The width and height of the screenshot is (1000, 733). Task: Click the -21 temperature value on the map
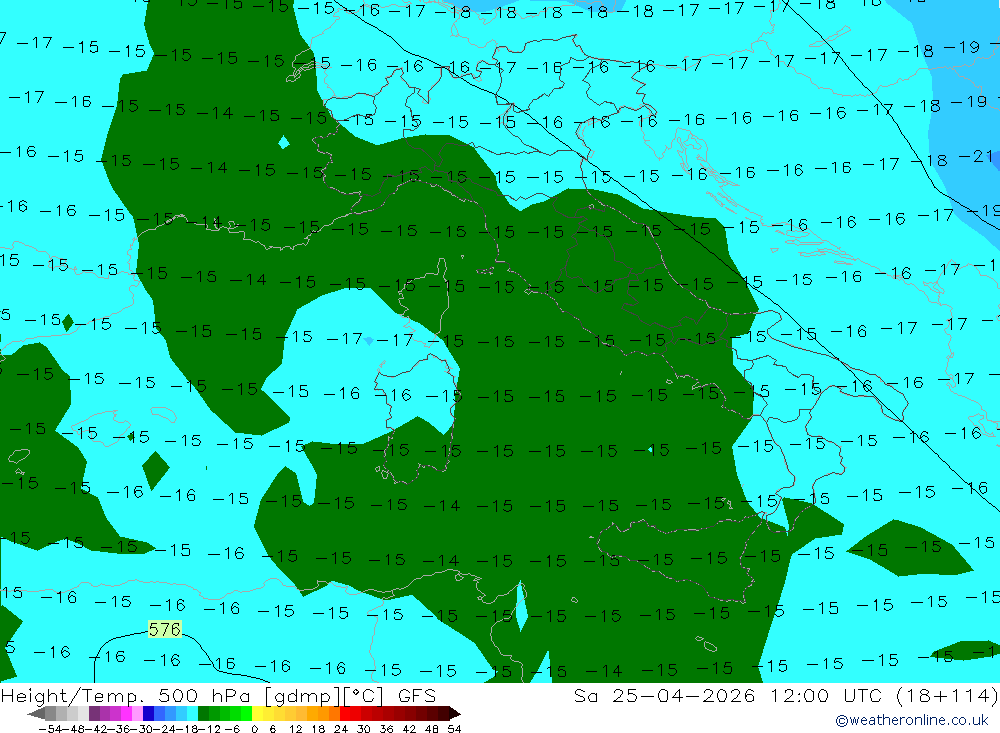pyautogui.click(x=976, y=156)
